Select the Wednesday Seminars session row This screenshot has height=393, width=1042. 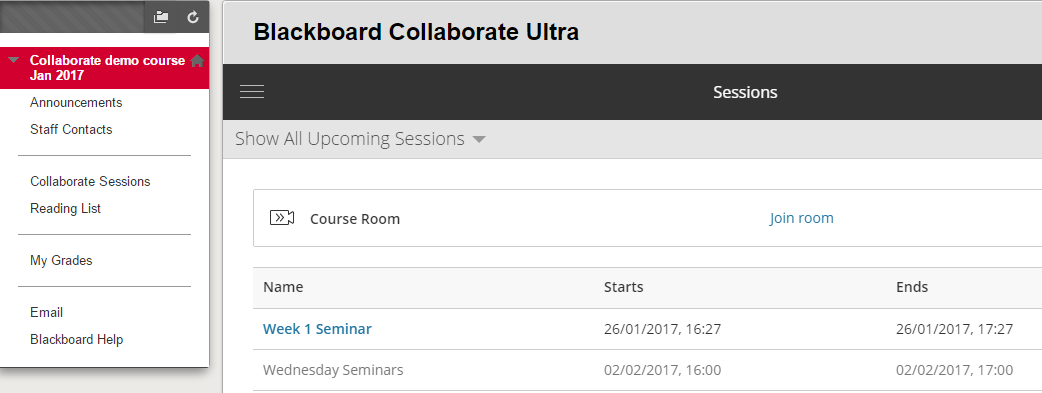tap(647, 370)
